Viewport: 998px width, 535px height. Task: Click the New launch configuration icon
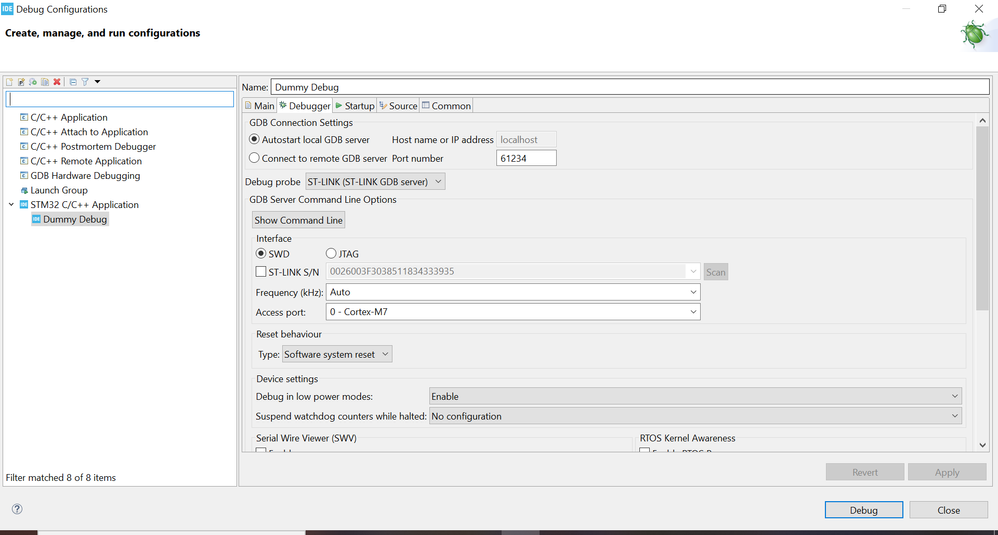click(x=10, y=82)
